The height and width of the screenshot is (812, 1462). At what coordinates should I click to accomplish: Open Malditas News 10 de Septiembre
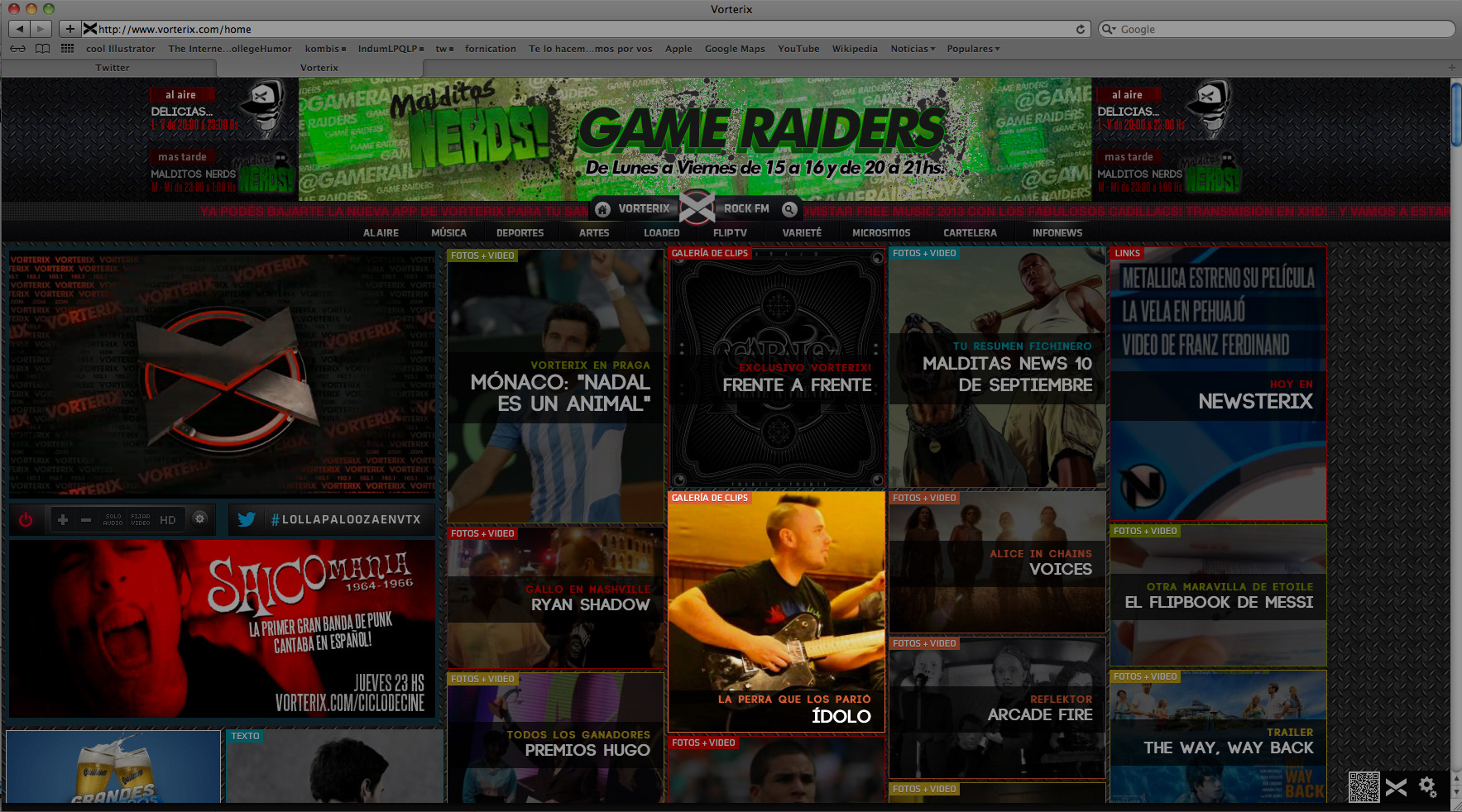coord(997,368)
